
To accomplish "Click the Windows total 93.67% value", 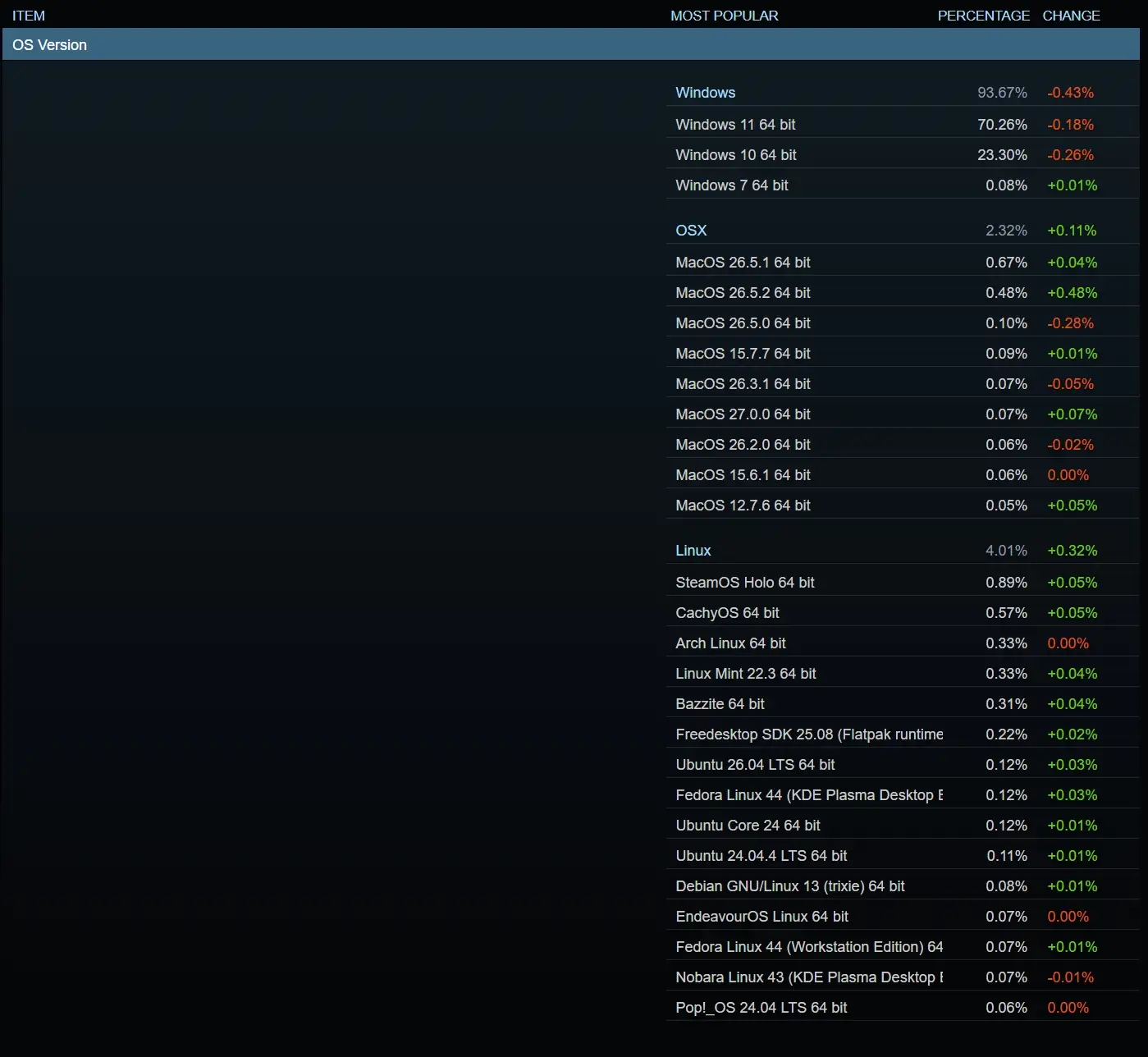I will [x=1002, y=93].
